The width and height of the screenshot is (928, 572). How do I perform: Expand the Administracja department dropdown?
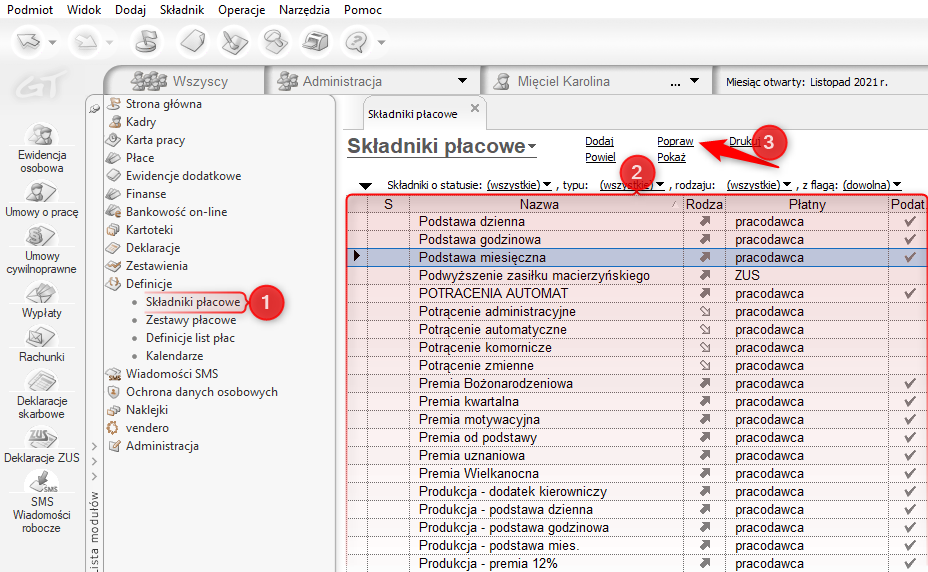[x=462, y=81]
